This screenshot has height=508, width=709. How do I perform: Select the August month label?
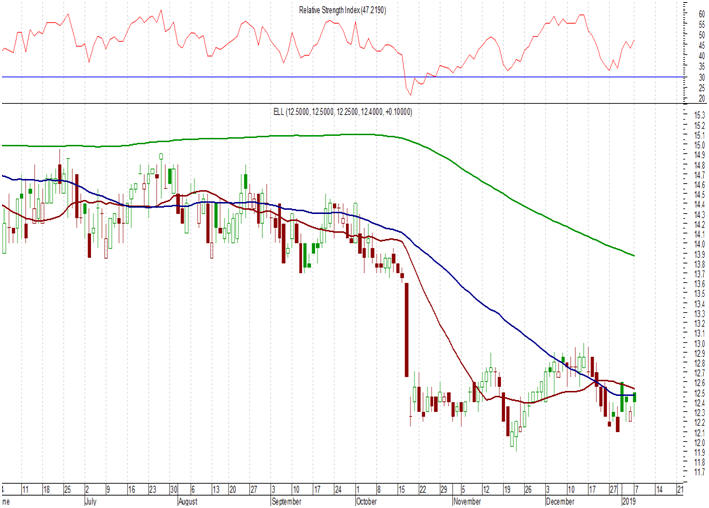tap(188, 502)
